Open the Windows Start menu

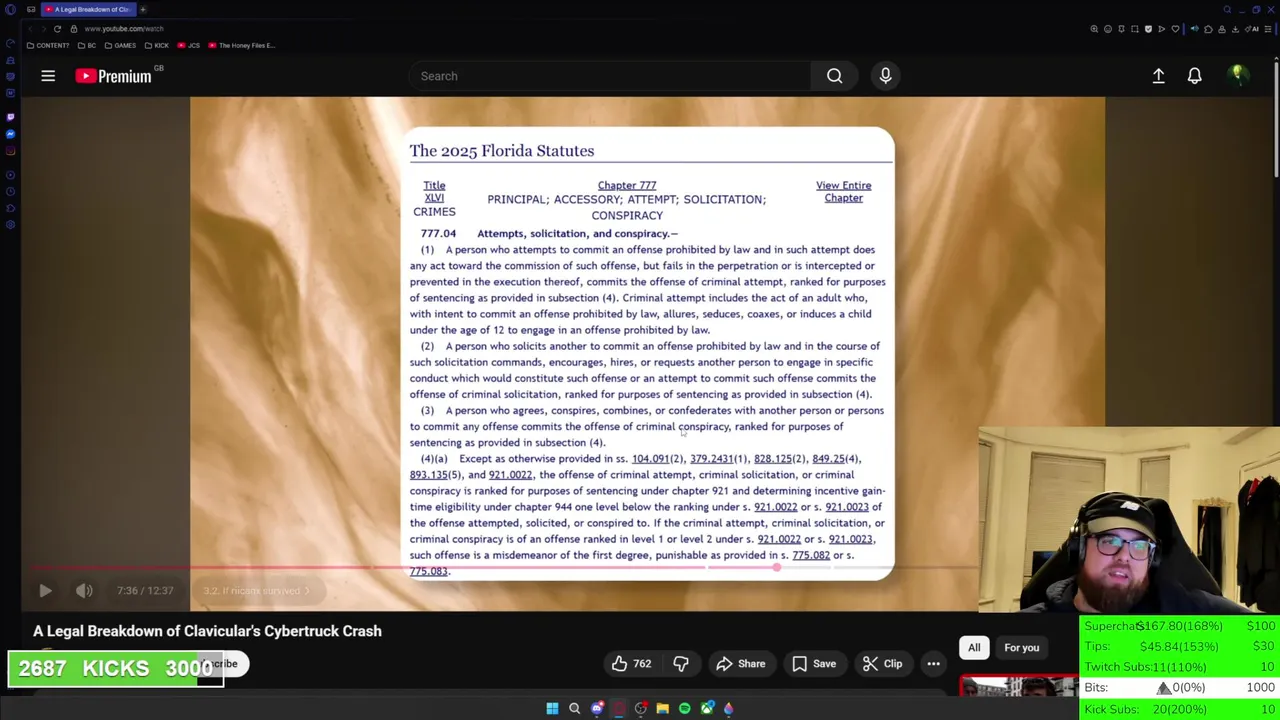pyautogui.click(x=552, y=708)
